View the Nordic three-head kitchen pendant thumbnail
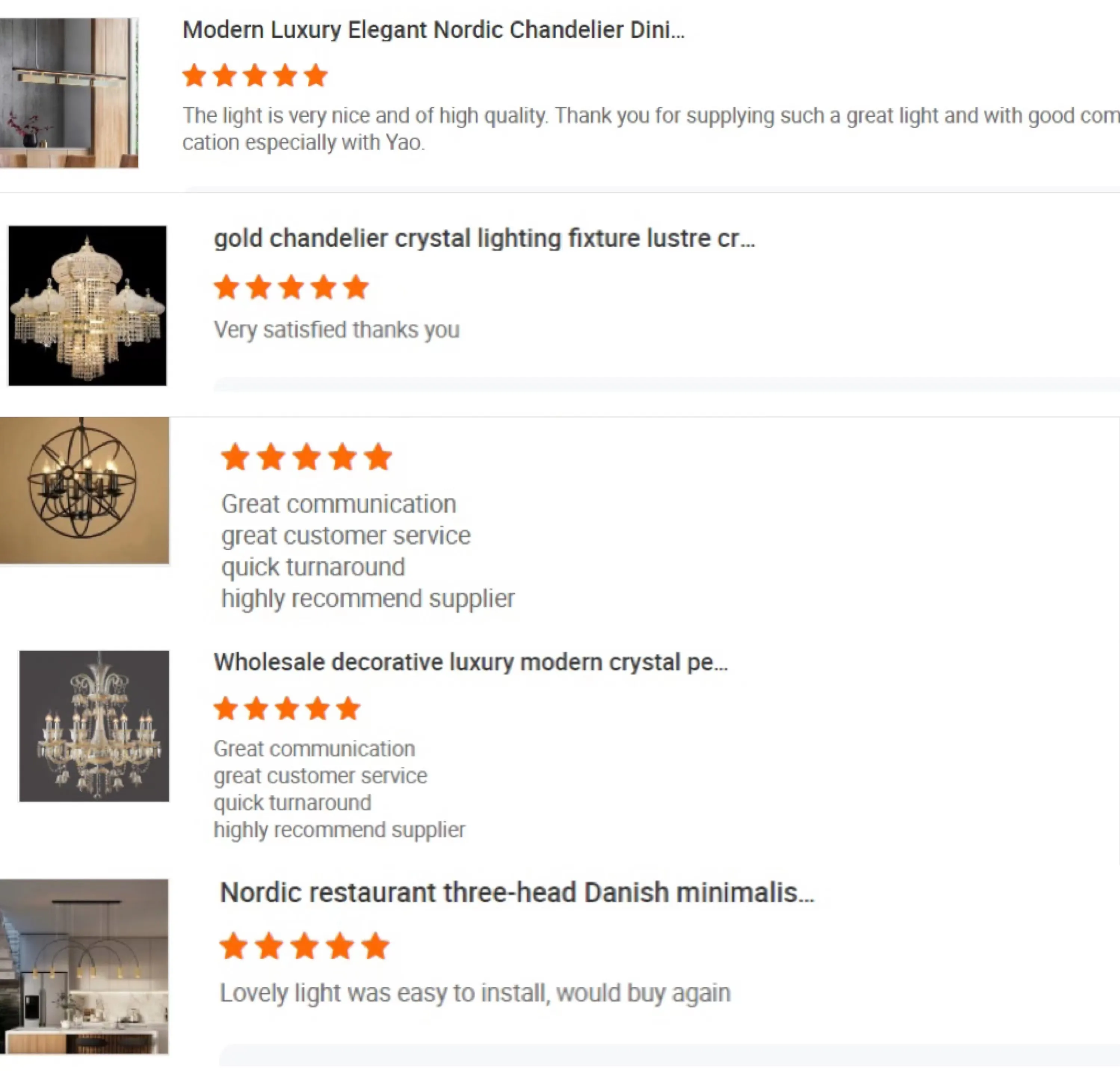Viewport: 1120px width, 1071px height. (x=84, y=966)
